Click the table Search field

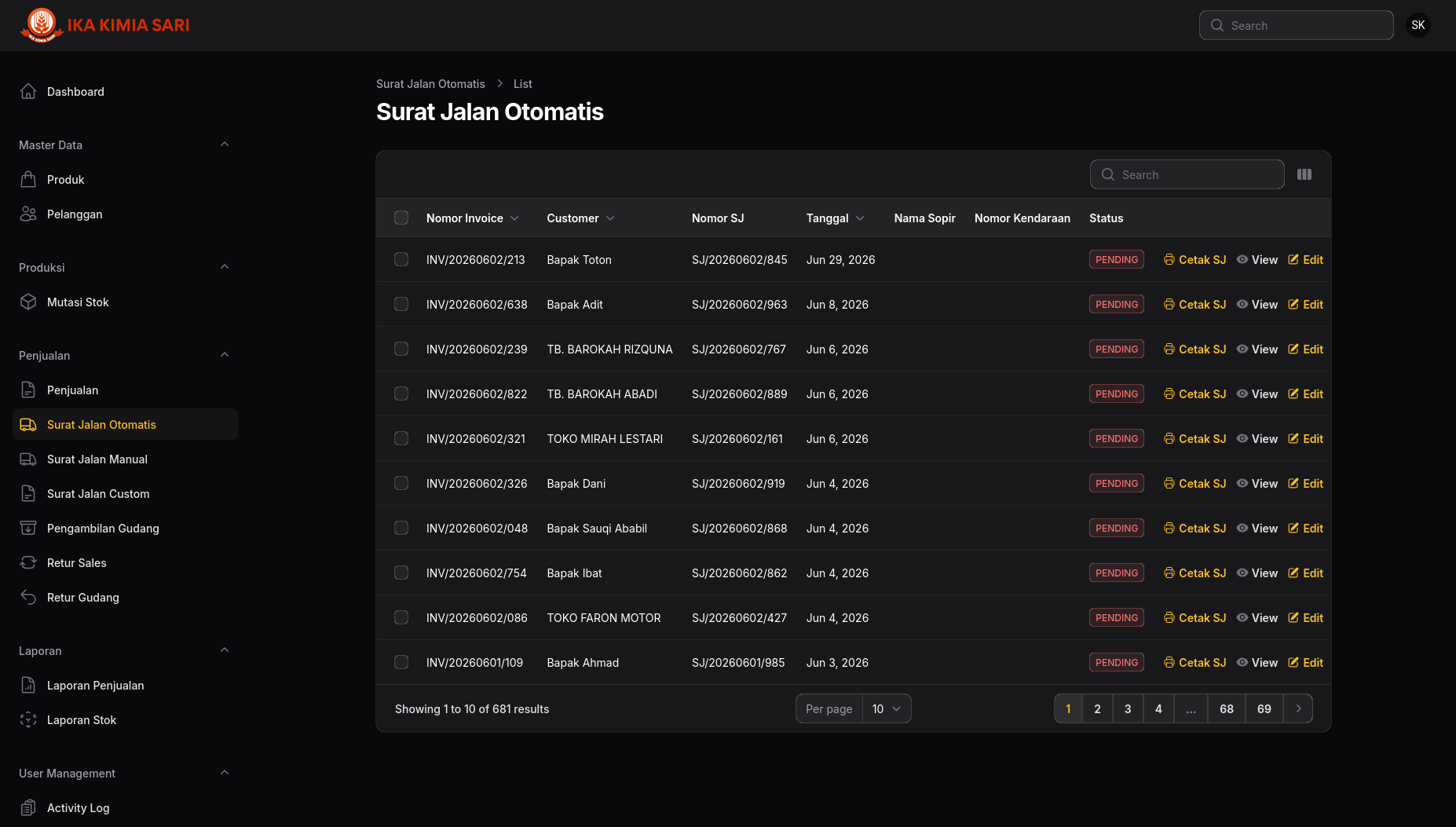[1187, 174]
